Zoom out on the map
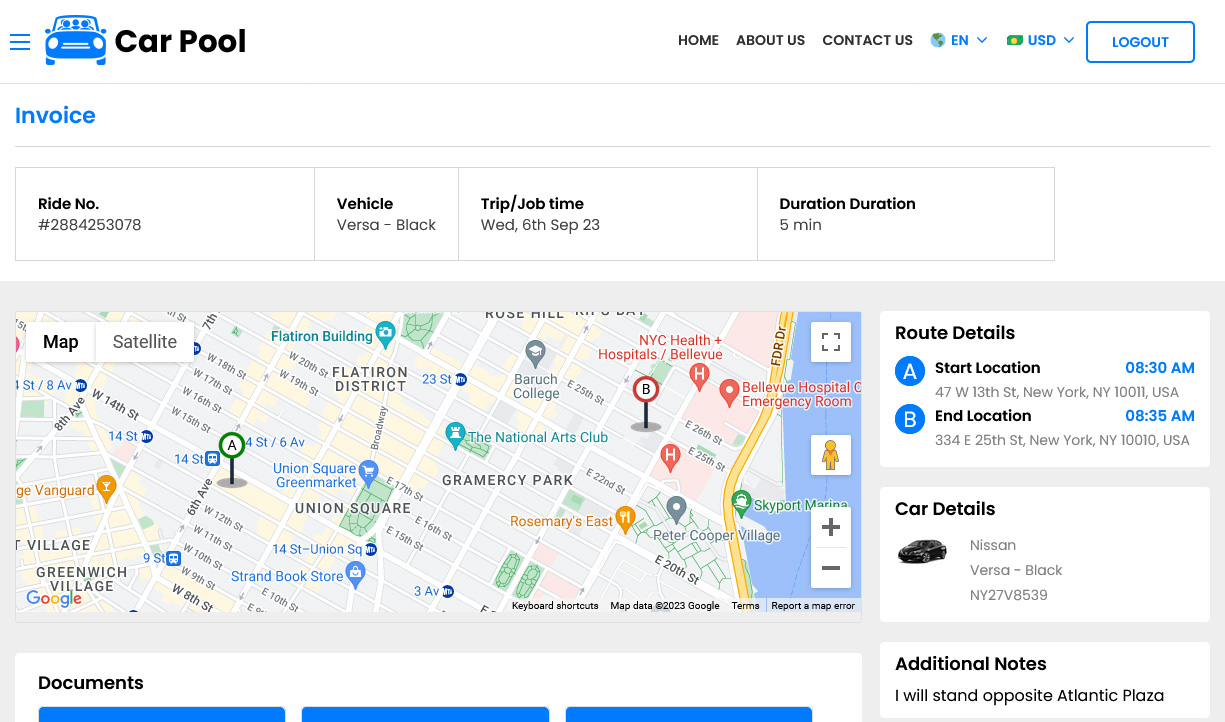This screenshot has height=722, width=1225. tap(830, 568)
